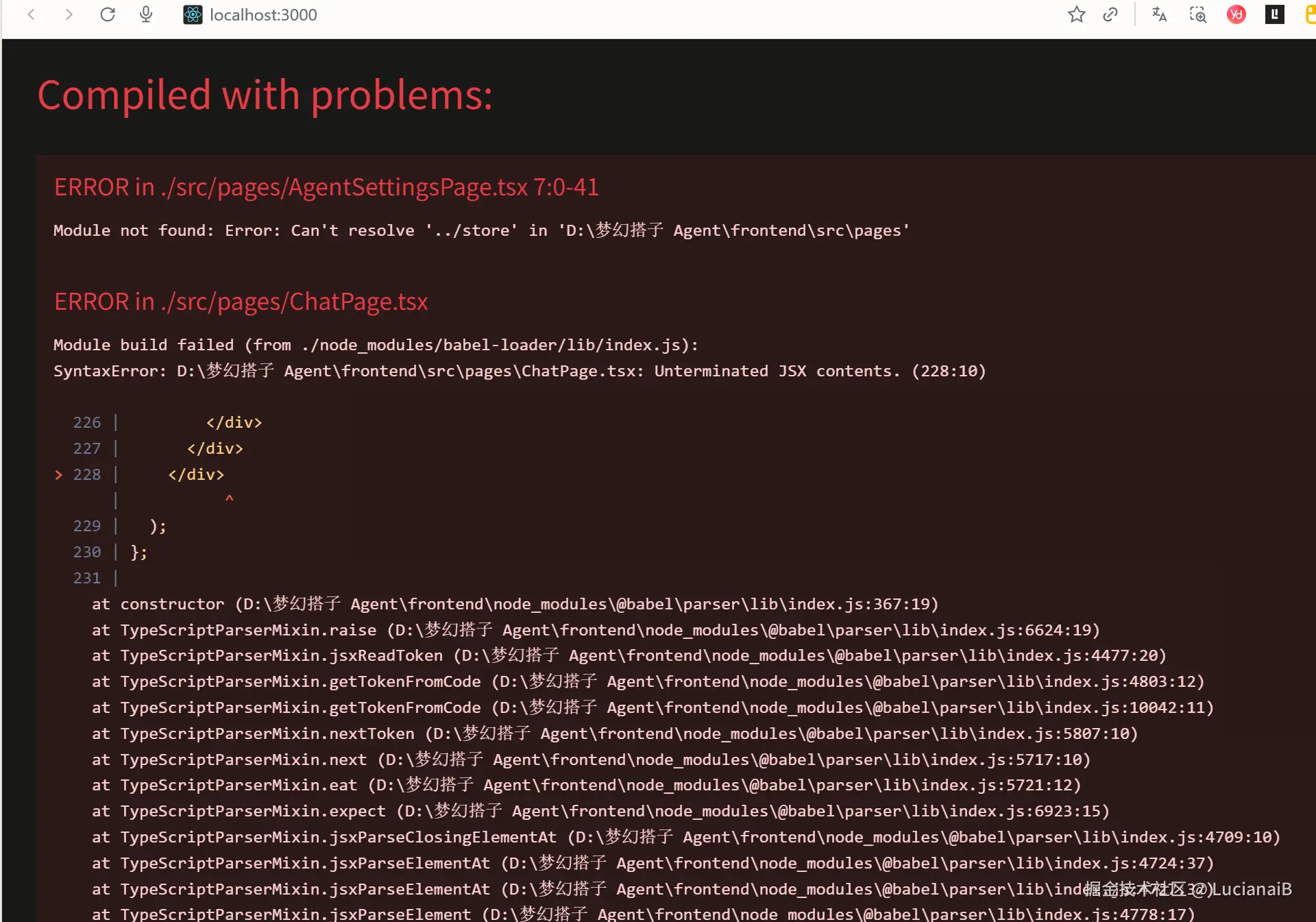The image size is (1316, 922).
Task: Open the page translate icon
Action: (x=1159, y=14)
